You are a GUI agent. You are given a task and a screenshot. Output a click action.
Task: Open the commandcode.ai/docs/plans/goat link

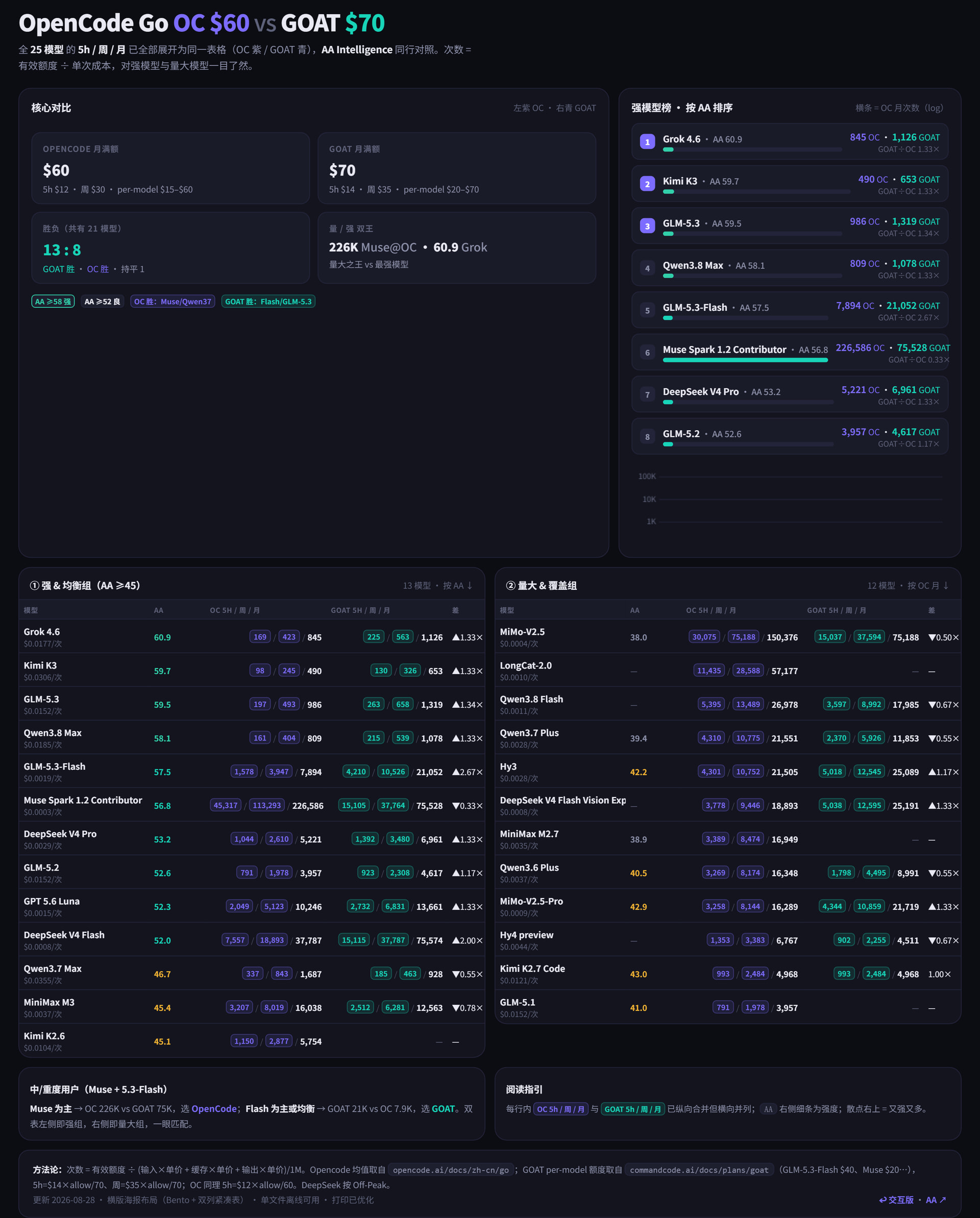tap(699, 1170)
